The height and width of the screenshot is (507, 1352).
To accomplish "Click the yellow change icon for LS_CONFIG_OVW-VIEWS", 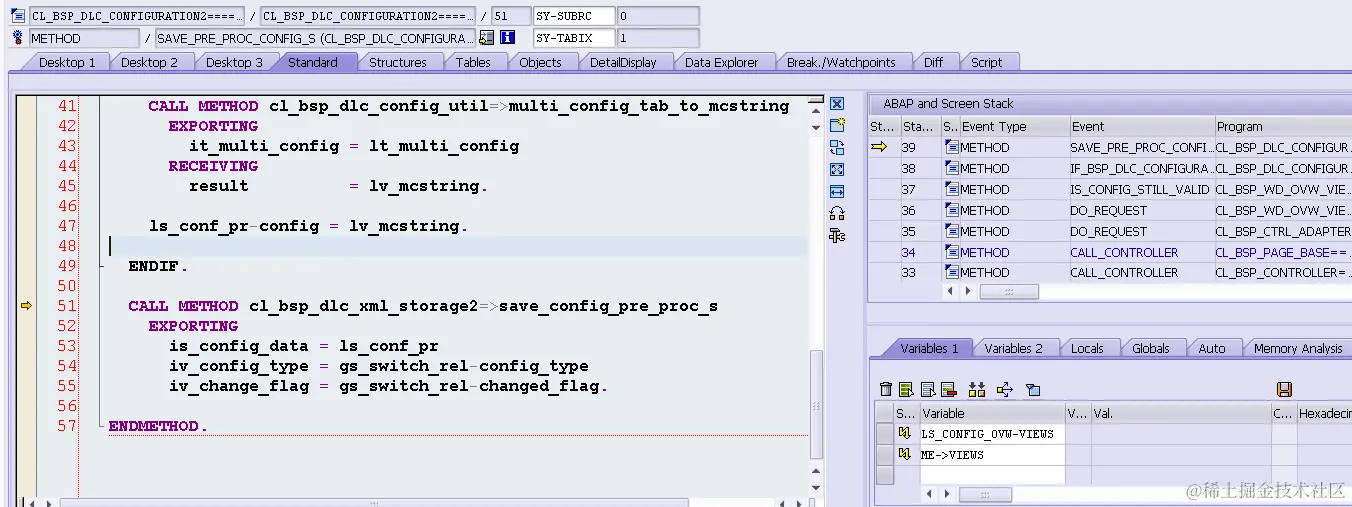I will click(904, 434).
